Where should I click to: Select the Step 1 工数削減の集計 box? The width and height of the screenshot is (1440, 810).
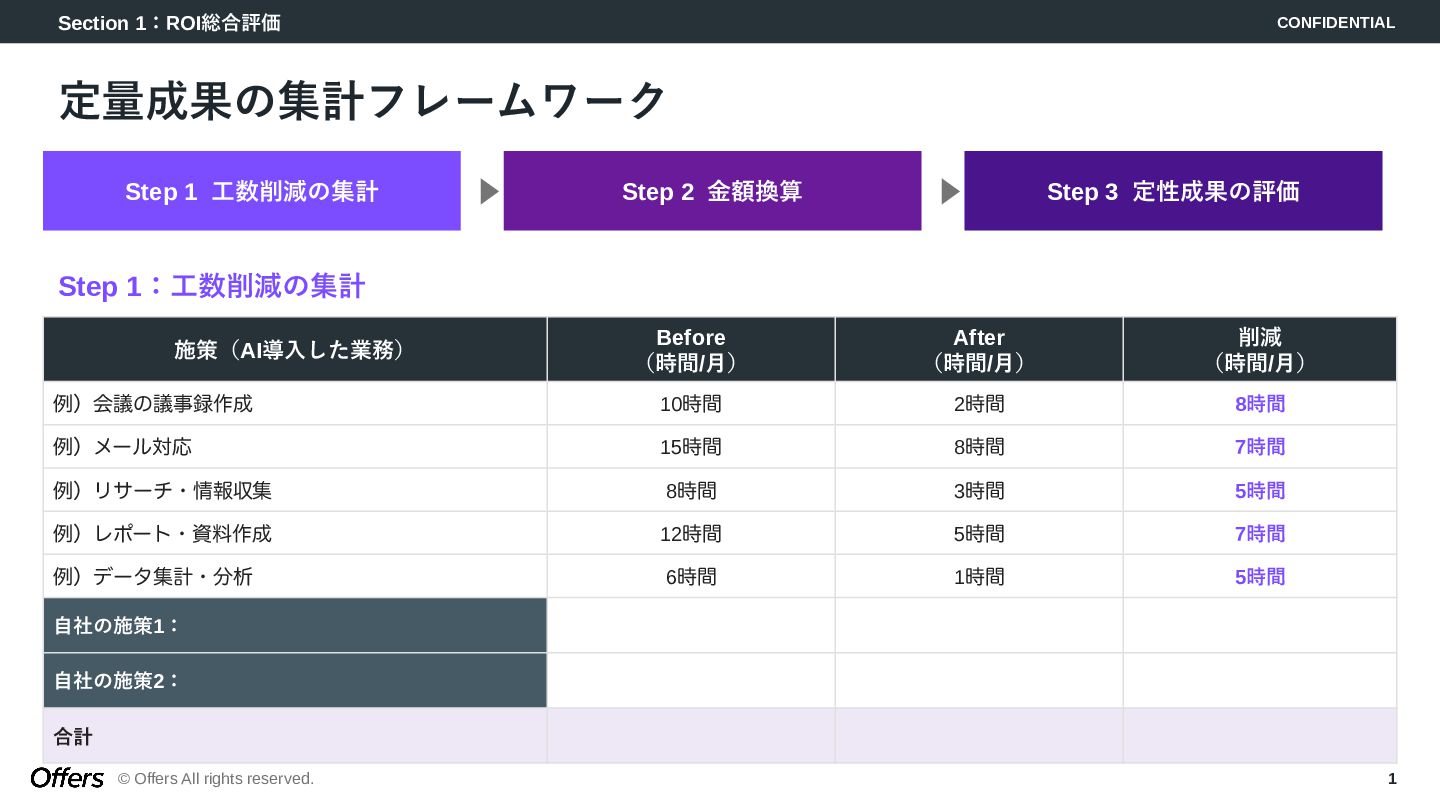click(x=252, y=191)
